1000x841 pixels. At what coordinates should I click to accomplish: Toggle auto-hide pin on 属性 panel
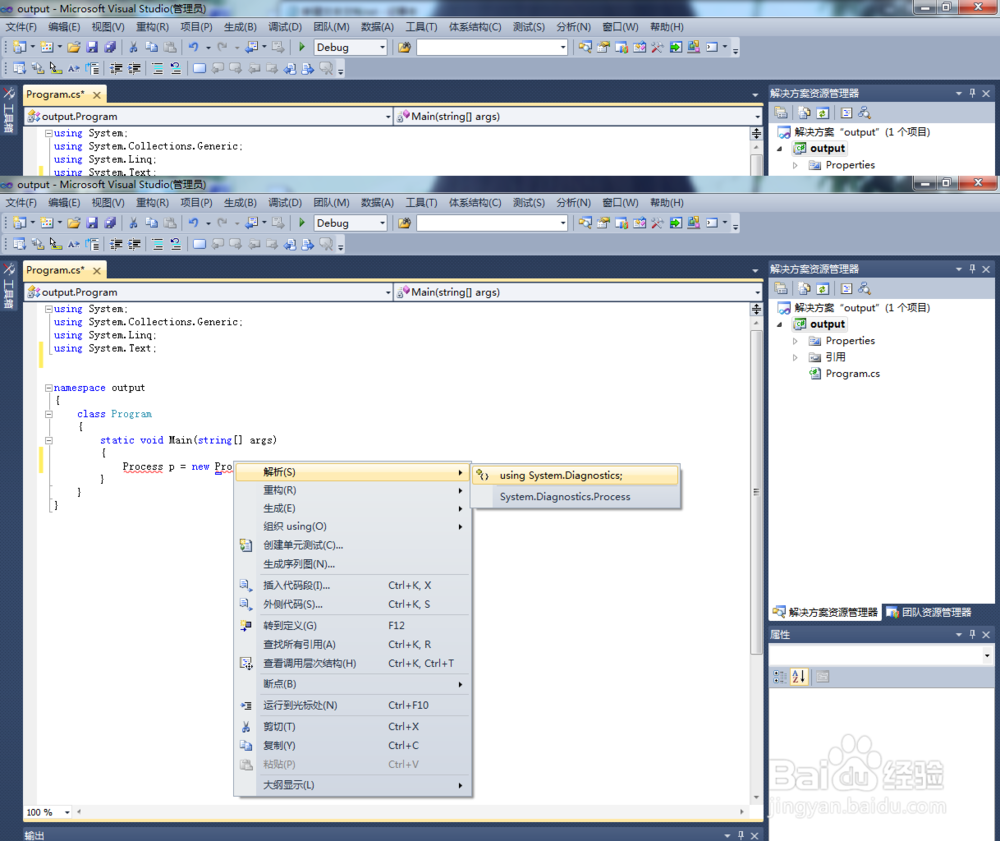972,634
